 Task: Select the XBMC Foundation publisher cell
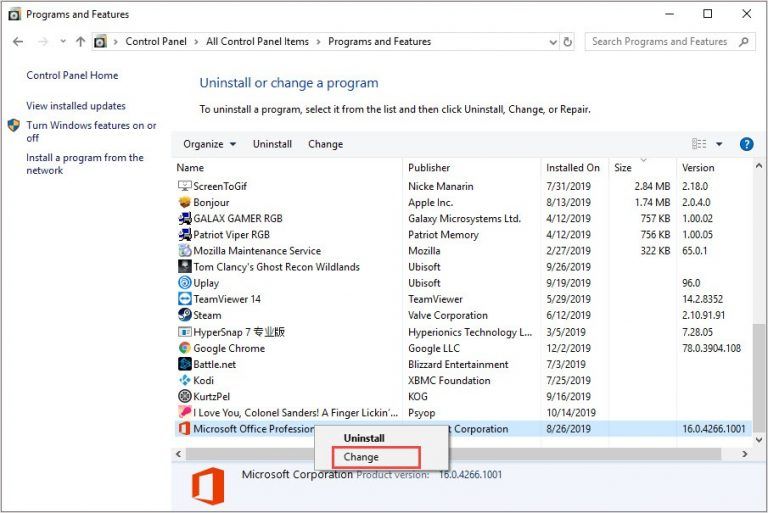[x=449, y=381]
